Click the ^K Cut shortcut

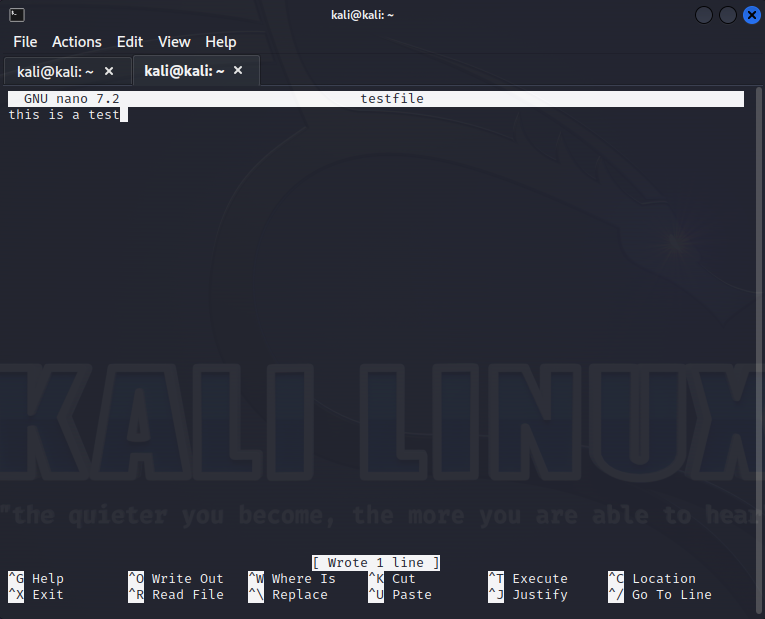[392, 579]
